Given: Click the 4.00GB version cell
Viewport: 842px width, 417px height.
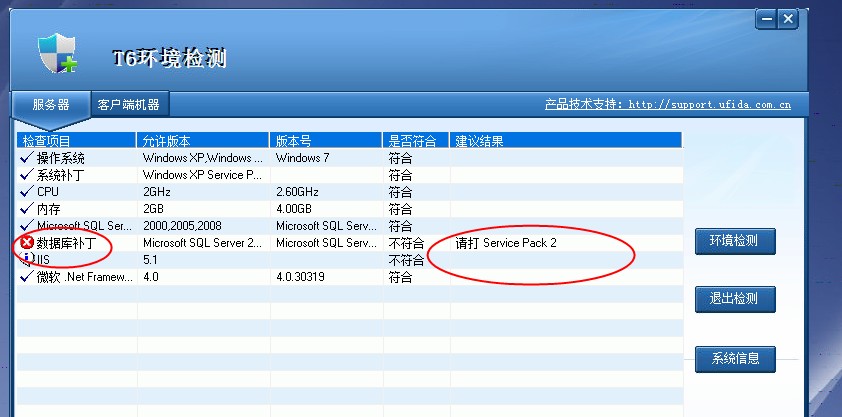Looking at the screenshot, I should click(294, 209).
